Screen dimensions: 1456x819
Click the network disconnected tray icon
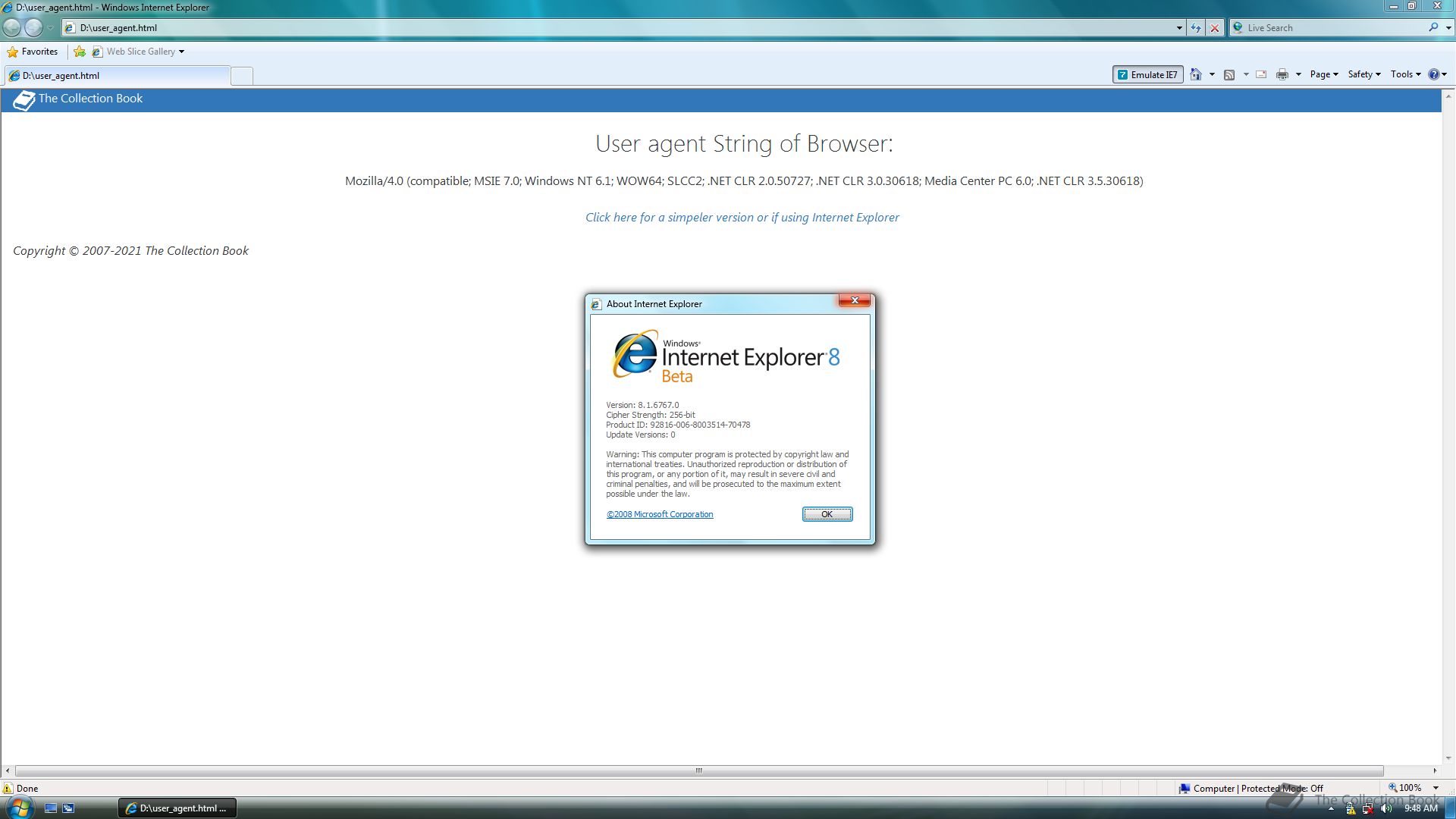click(1368, 809)
